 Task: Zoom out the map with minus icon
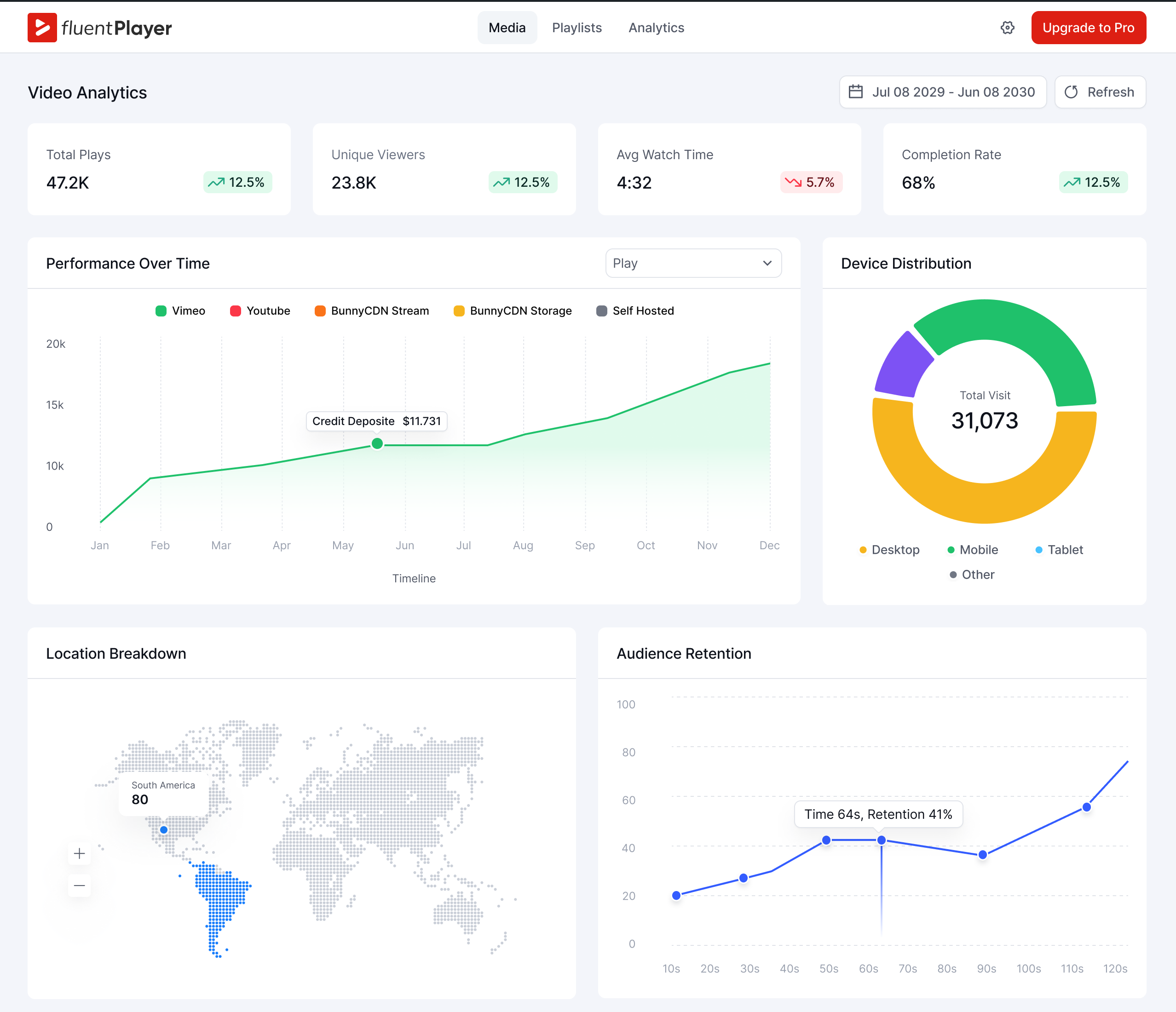(80, 885)
